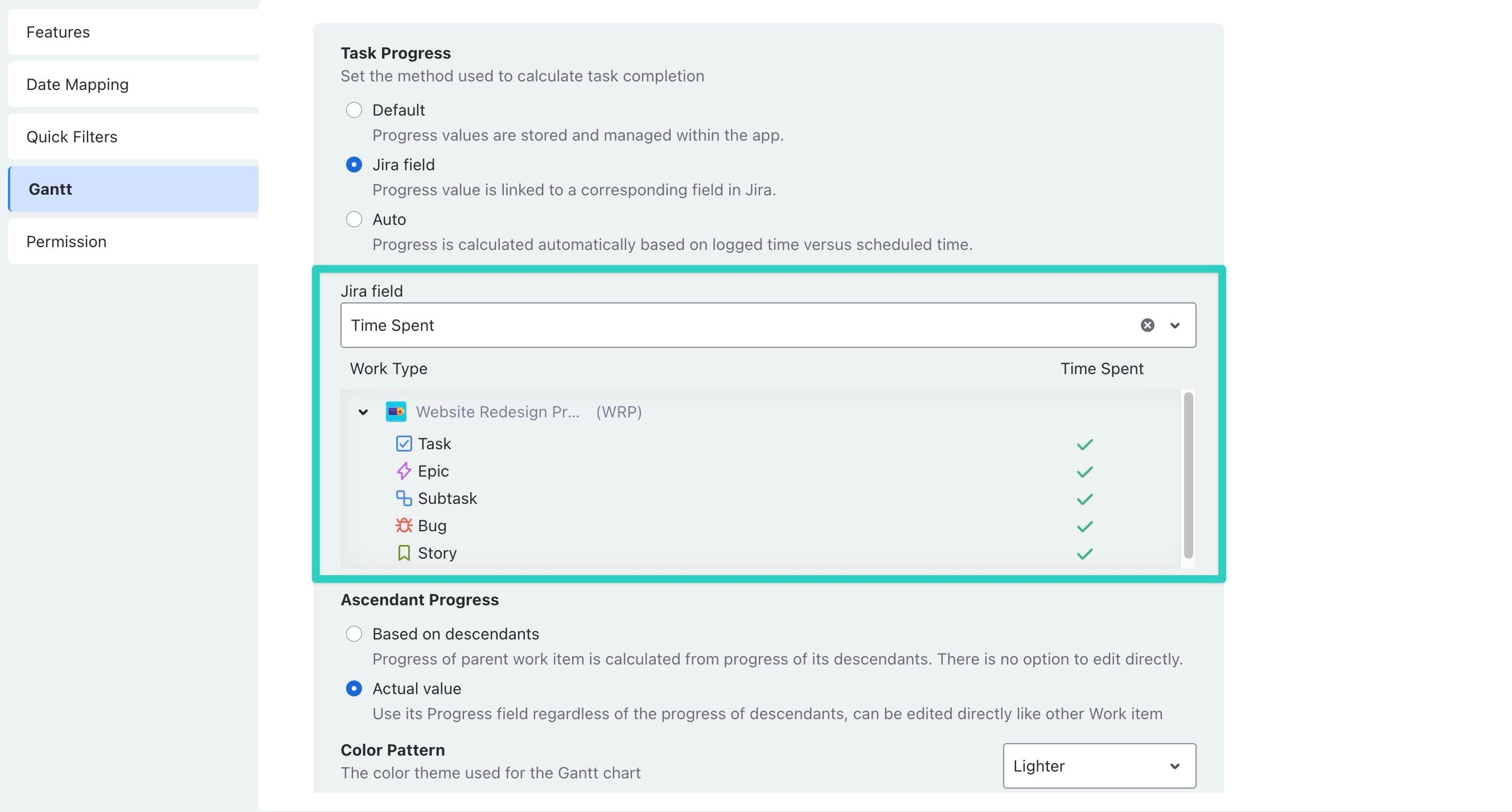This screenshot has height=812, width=1512.
Task: Choose Actual value ascendant progress option
Action: tap(354, 688)
